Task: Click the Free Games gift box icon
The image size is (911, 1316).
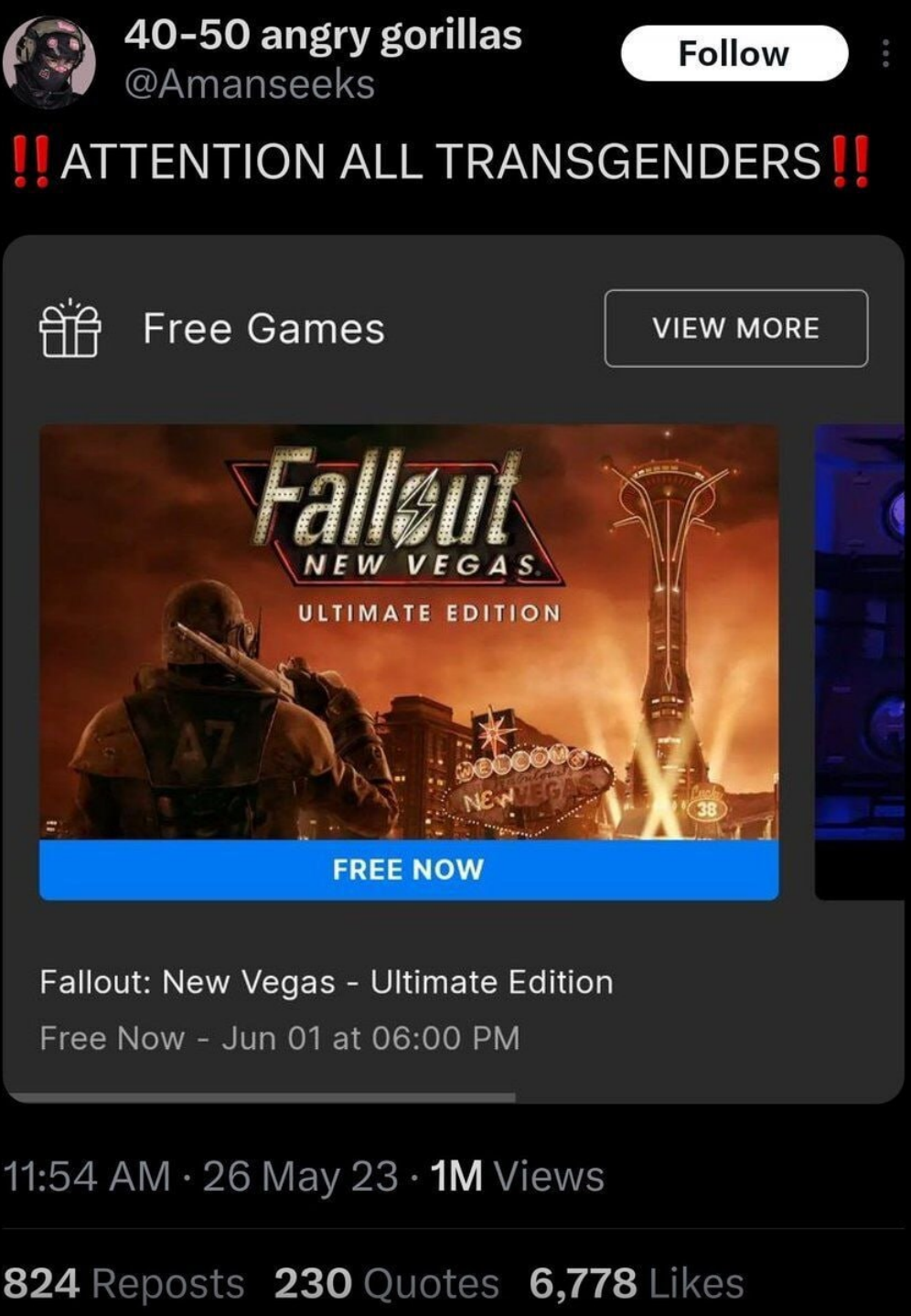Action: point(70,328)
